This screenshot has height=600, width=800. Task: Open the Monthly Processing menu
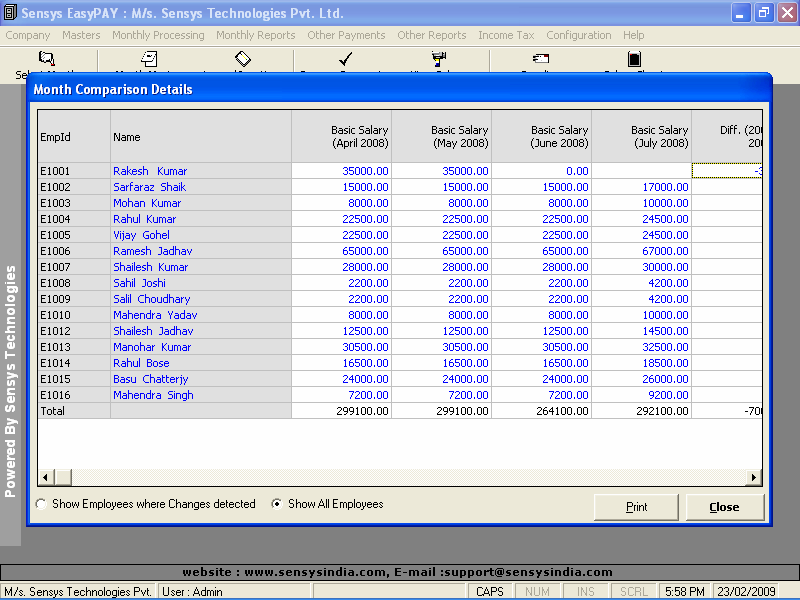click(x=158, y=35)
